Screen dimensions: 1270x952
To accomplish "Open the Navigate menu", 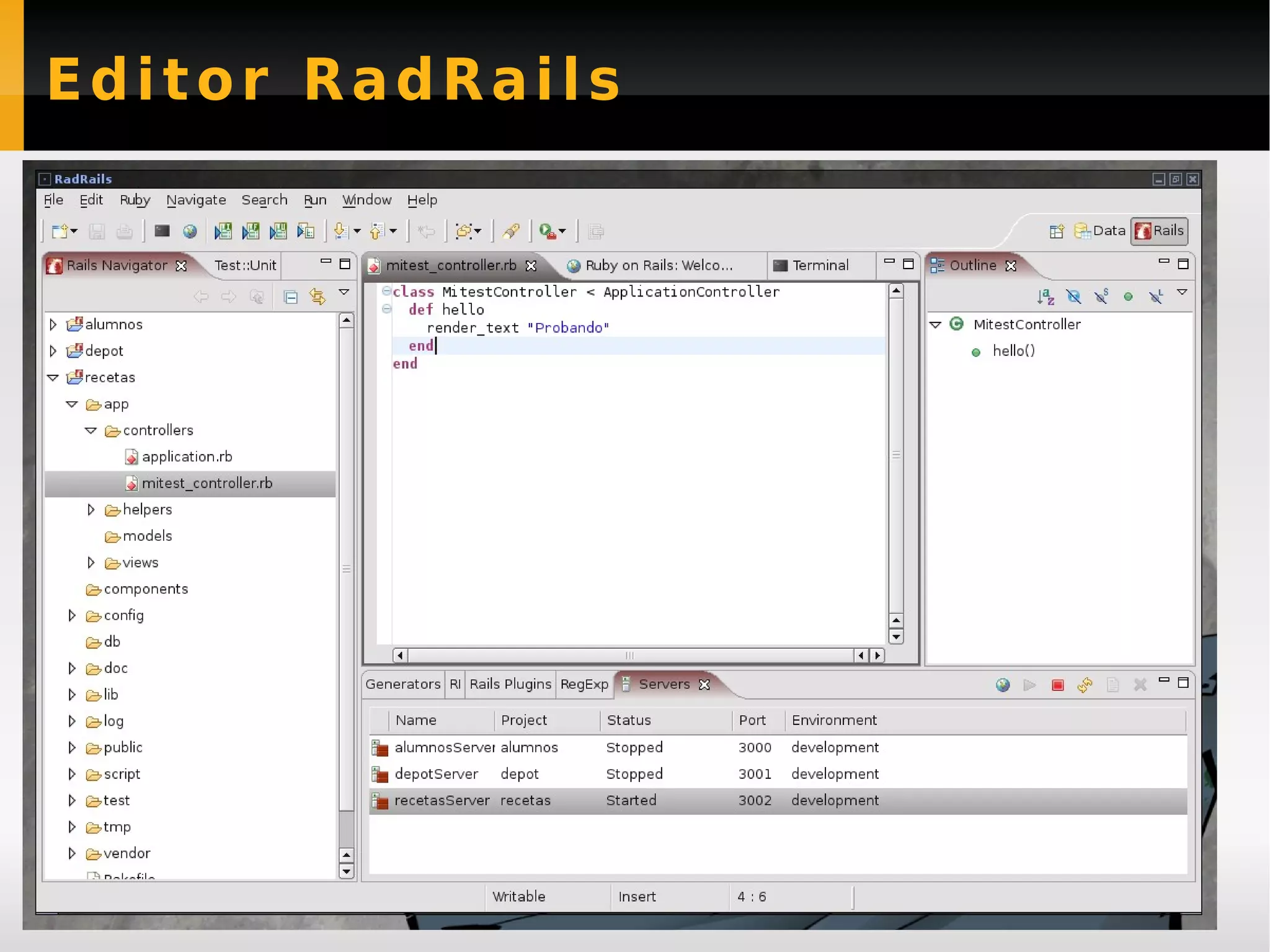I will coord(196,200).
